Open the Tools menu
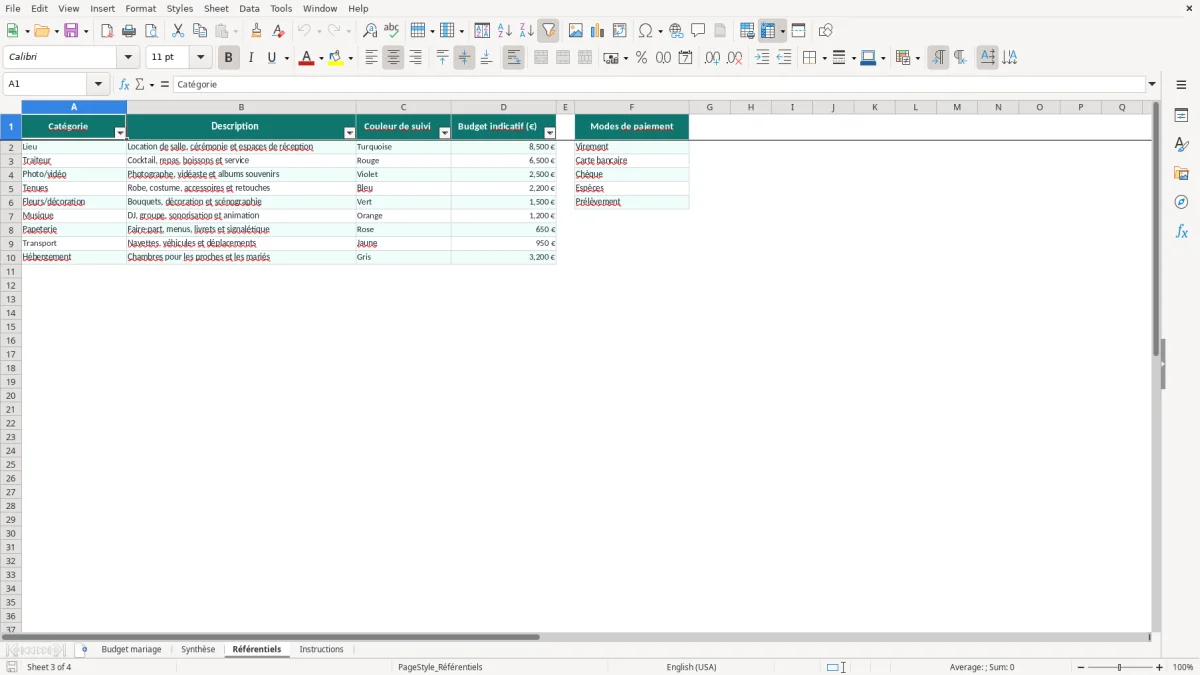Image resolution: width=1200 pixels, height=675 pixels. (281, 8)
